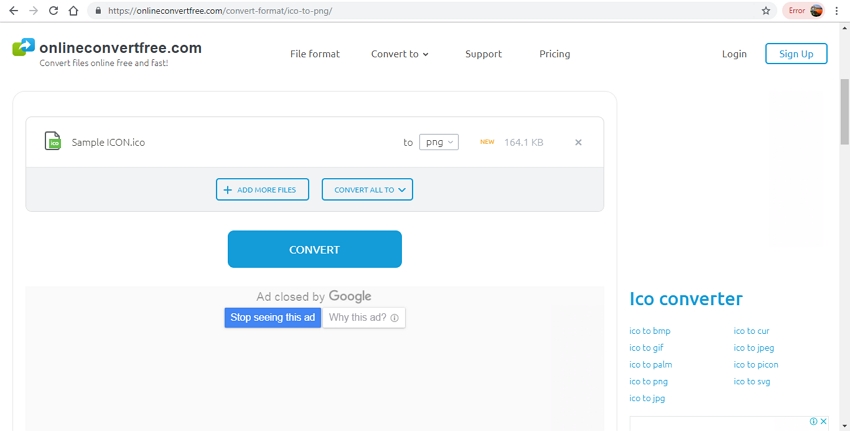Expand the Convert to menu
This screenshot has height=431, width=850.
pos(399,54)
